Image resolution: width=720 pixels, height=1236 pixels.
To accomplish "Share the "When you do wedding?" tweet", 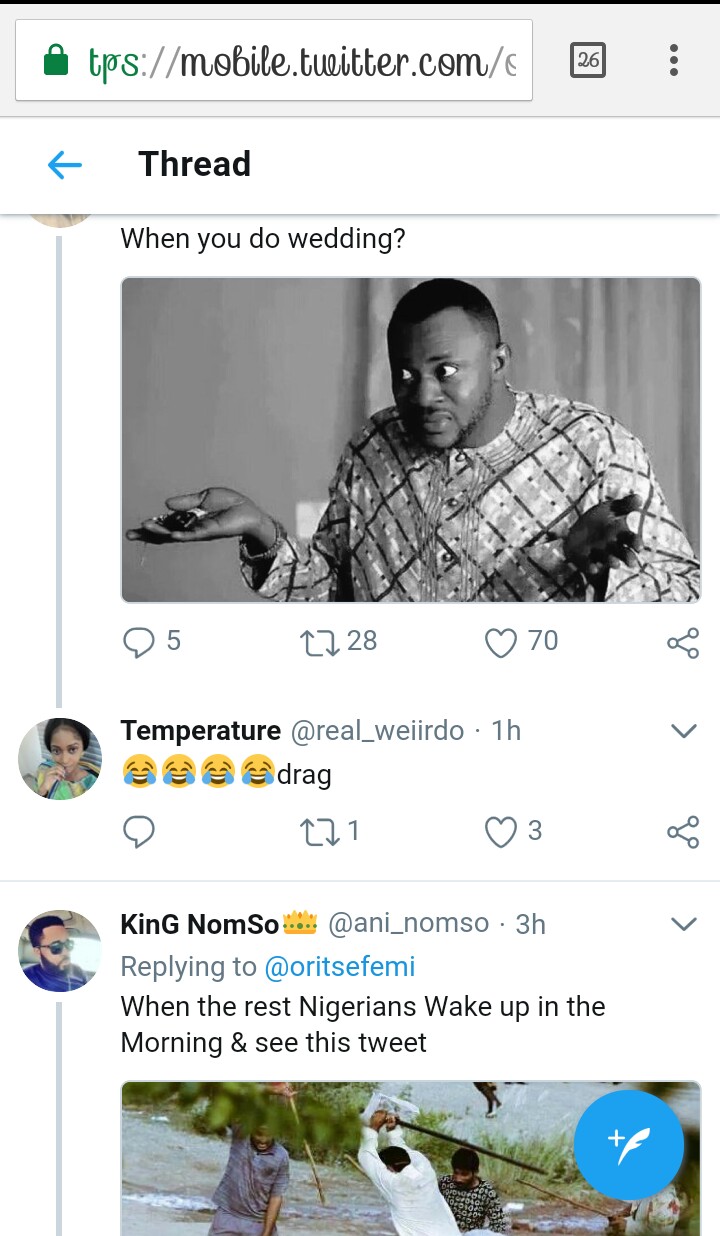I will coord(683,643).
